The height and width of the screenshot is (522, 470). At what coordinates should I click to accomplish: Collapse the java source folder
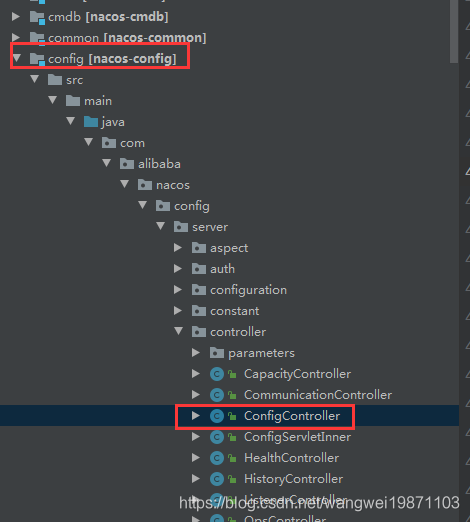click(71, 121)
